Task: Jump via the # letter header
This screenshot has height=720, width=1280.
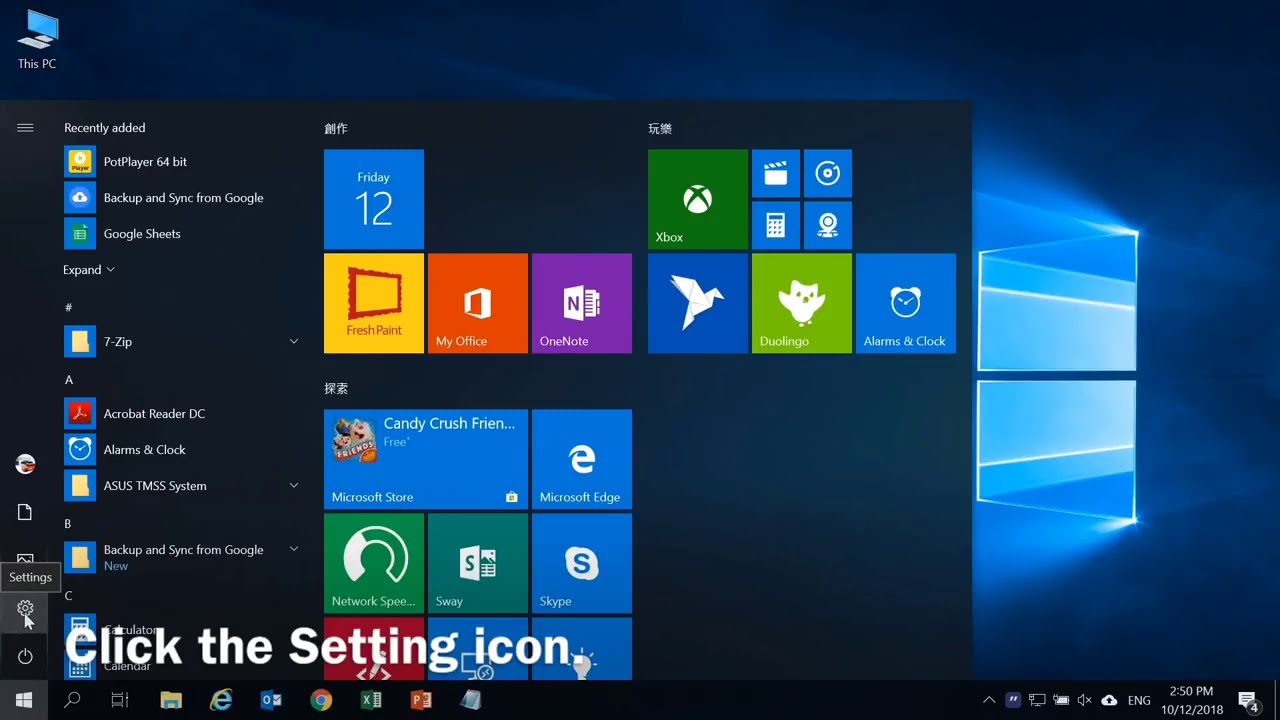Action: [69, 308]
